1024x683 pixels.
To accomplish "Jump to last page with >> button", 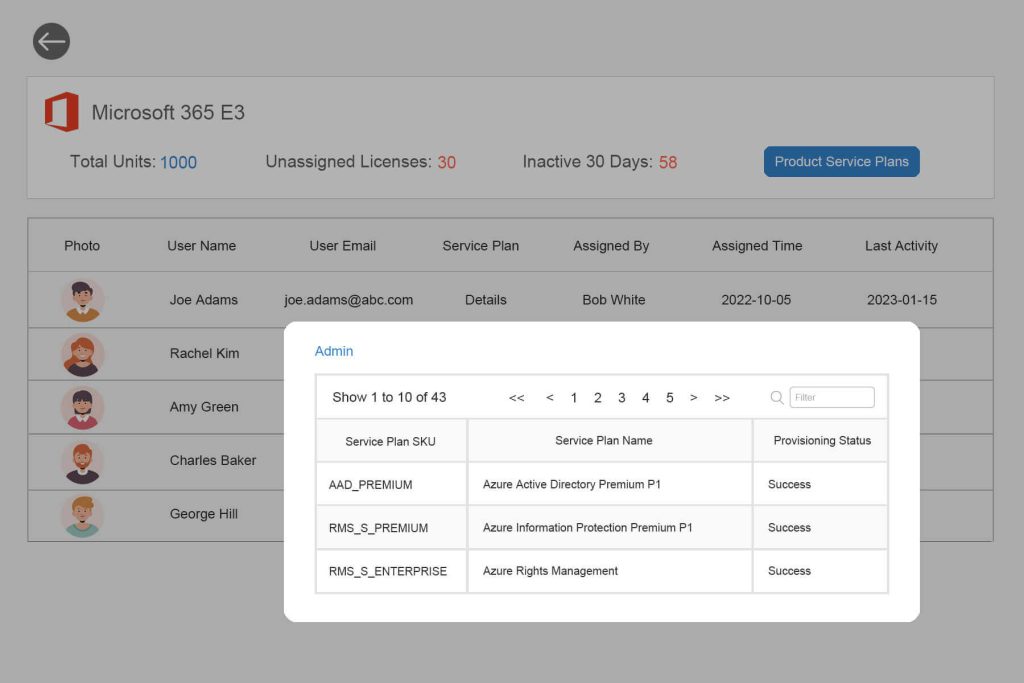I will click(x=722, y=398).
